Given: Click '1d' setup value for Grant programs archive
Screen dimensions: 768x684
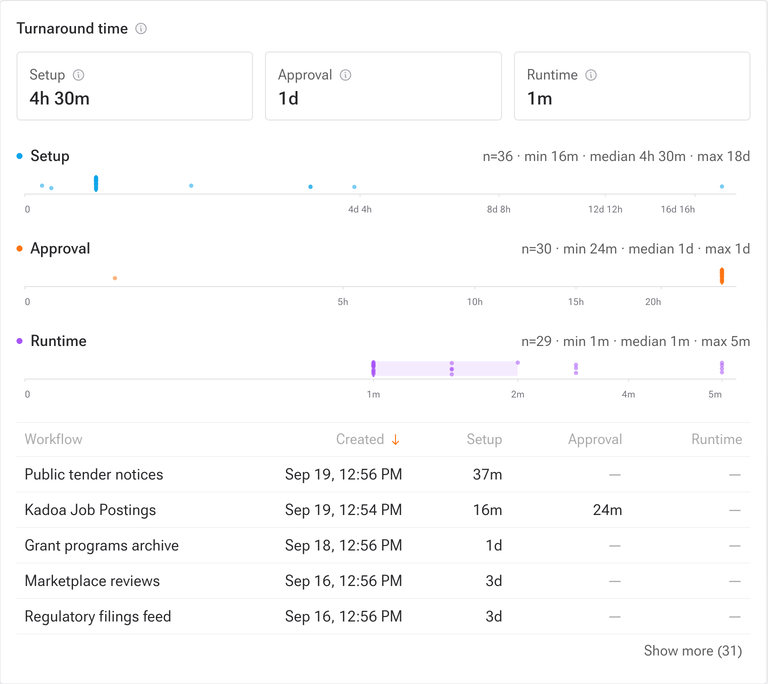Looking at the screenshot, I should point(494,545).
